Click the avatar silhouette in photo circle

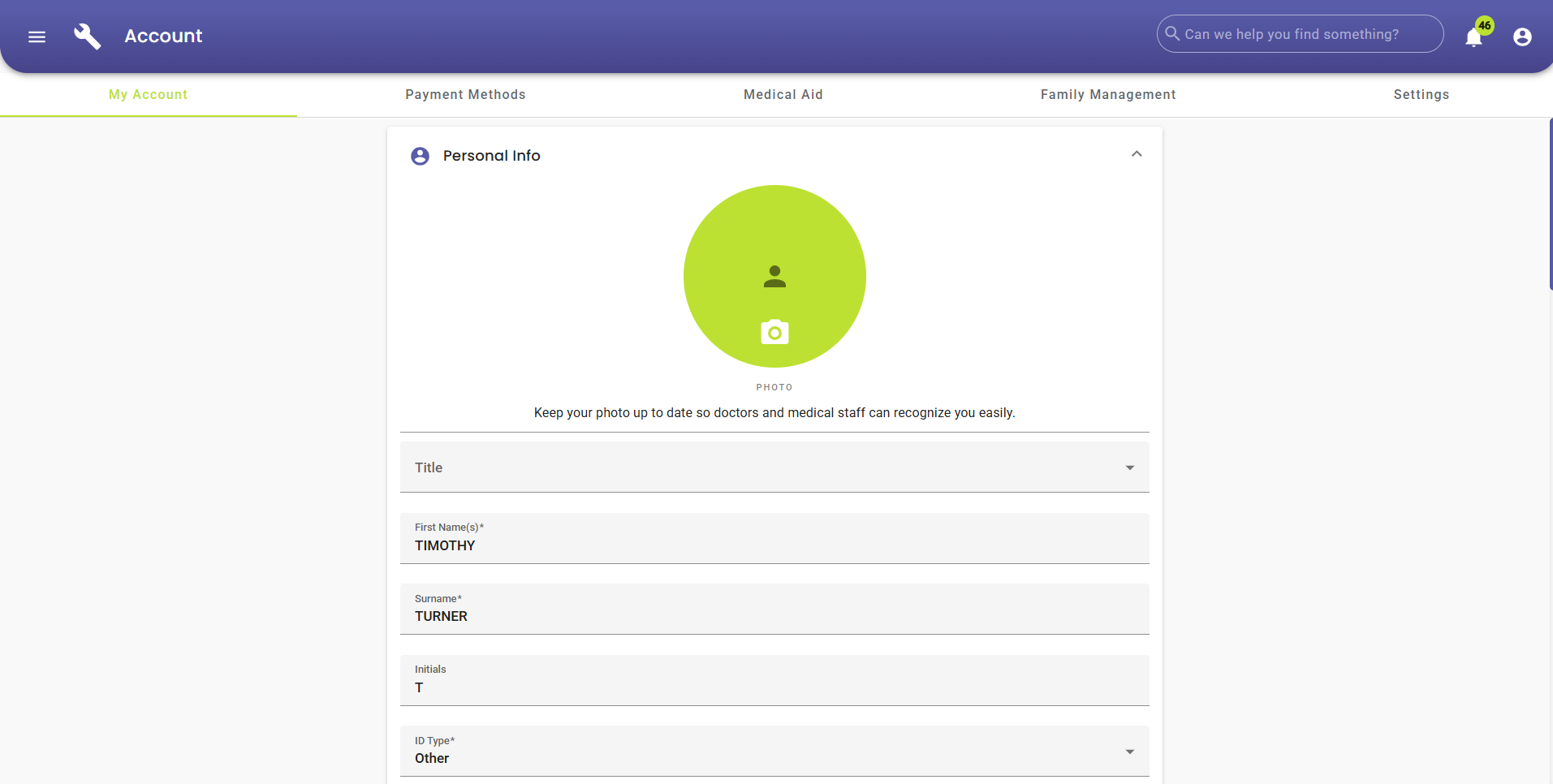tap(774, 277)
